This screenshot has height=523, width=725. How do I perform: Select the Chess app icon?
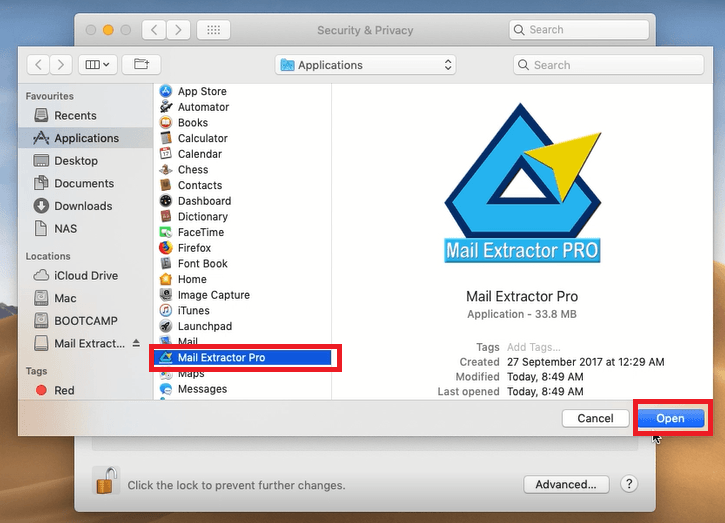tap(166, 170)
